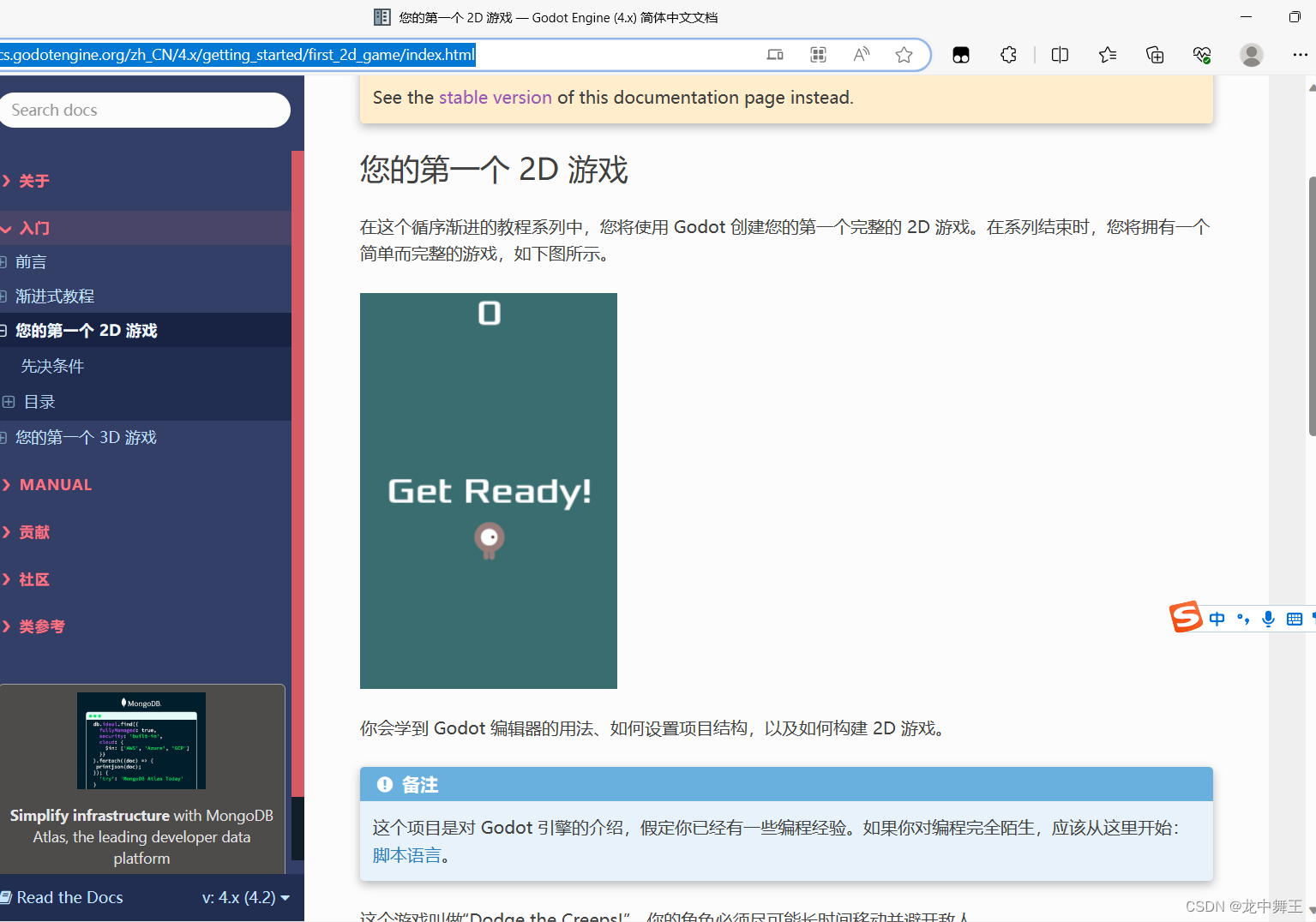Open browser profile avatar
The width and height of the screenshot is (1316, 922).
click(x=1251, y=54)
